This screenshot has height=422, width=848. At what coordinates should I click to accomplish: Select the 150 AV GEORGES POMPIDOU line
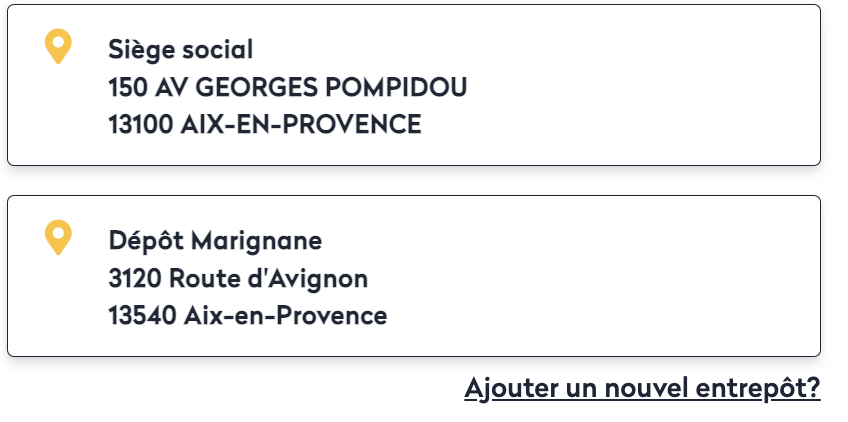[287, 87]
